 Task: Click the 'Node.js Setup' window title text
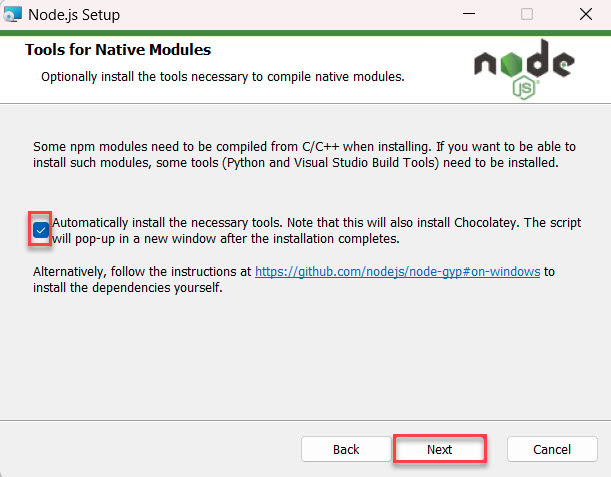tap(74, 15)
